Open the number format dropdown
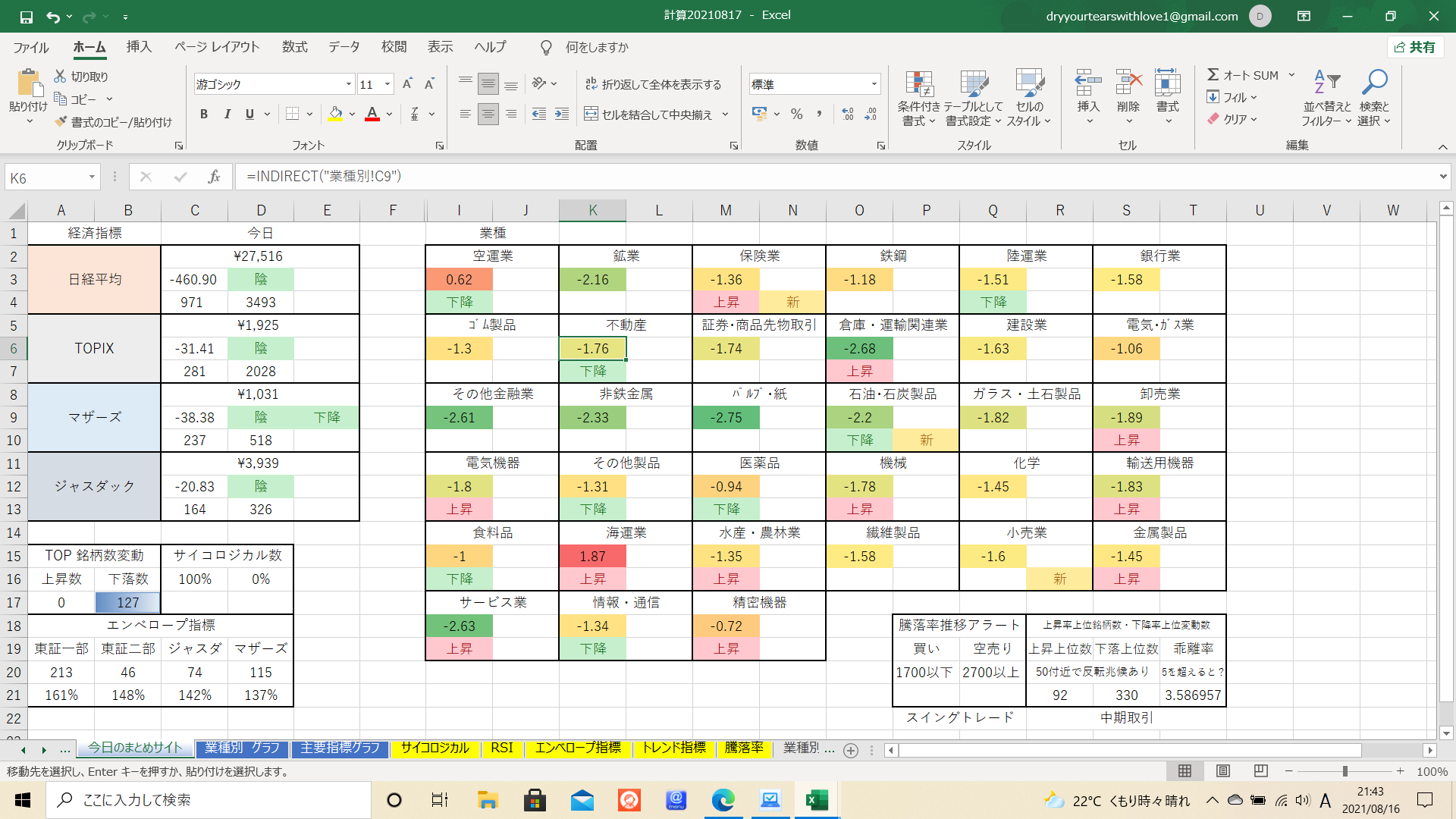Image resolution: width=1456 pixels, height=819 pixels. point(874,84)
